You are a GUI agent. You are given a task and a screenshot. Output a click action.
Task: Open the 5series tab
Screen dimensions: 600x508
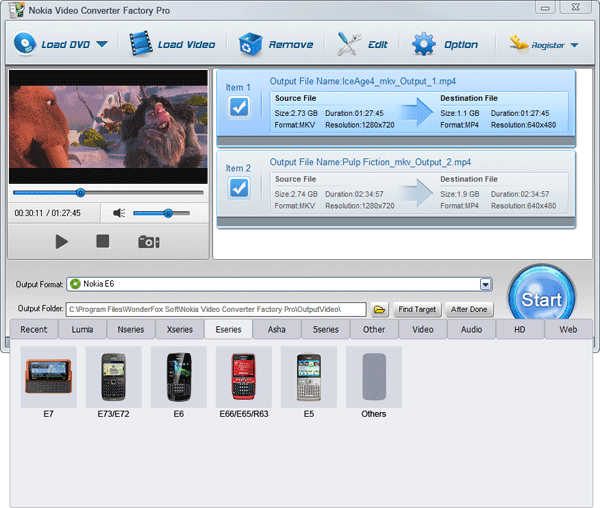click(326, 329)
